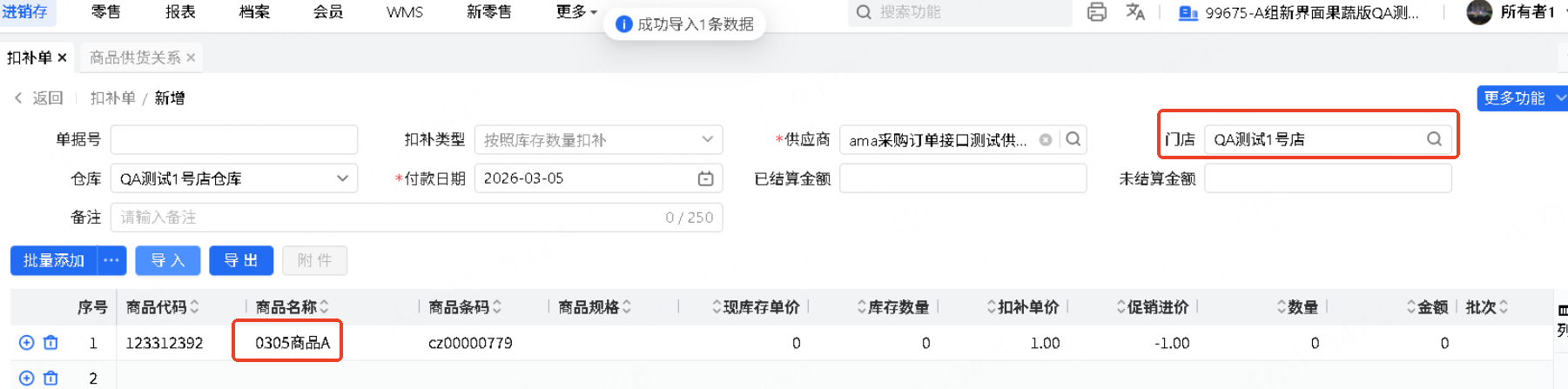This screenshot has width=1568, height=389.
Task: Click the supplier search magnifier icon
Action: click(1073, 139)
